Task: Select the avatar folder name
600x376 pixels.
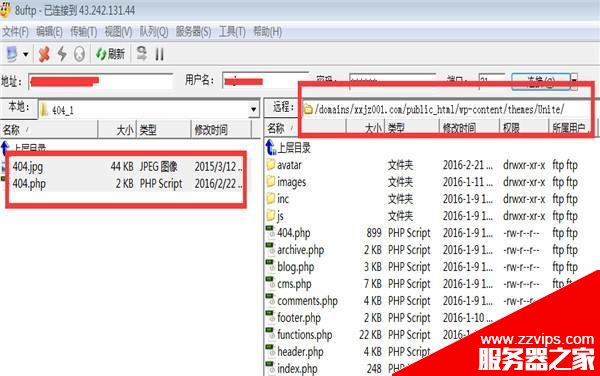Action: [x=289, y=165]
